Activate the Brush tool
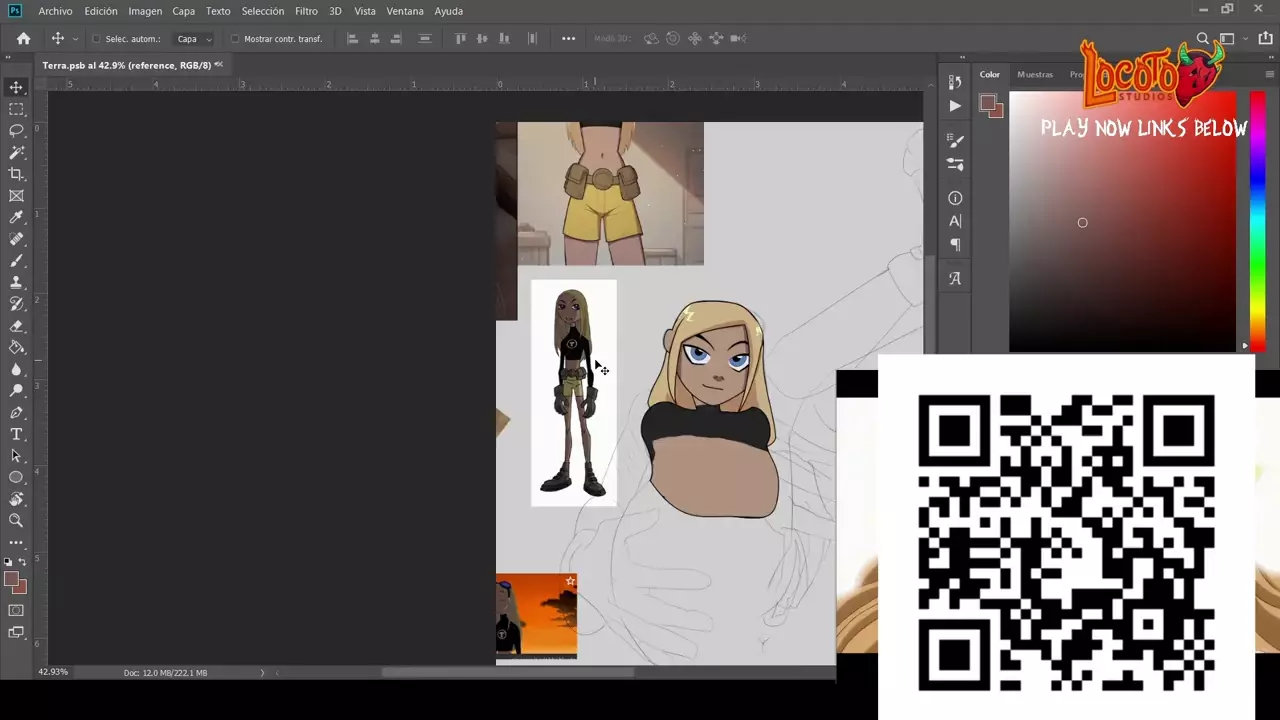Viewport: 1280px width, 720px height. [x=16, y=261]
